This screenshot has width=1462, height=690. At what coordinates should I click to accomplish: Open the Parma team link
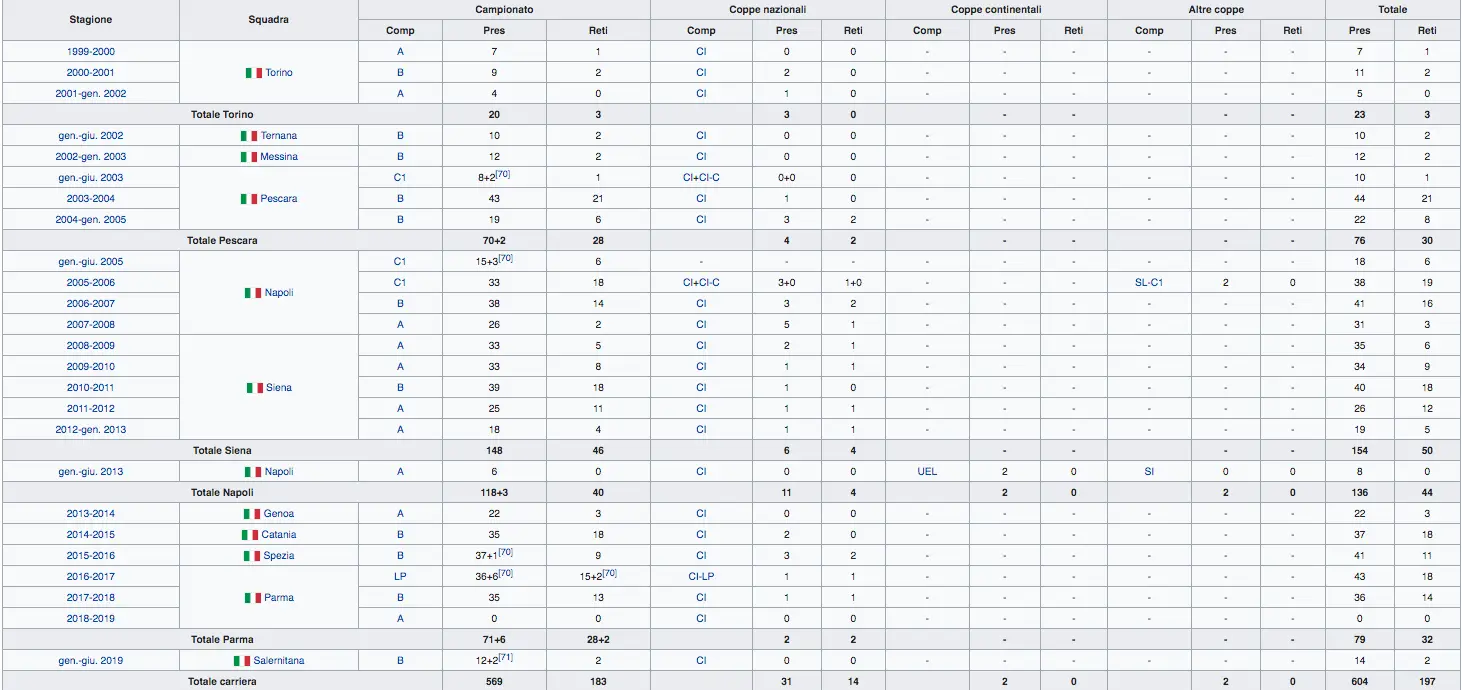279,598
